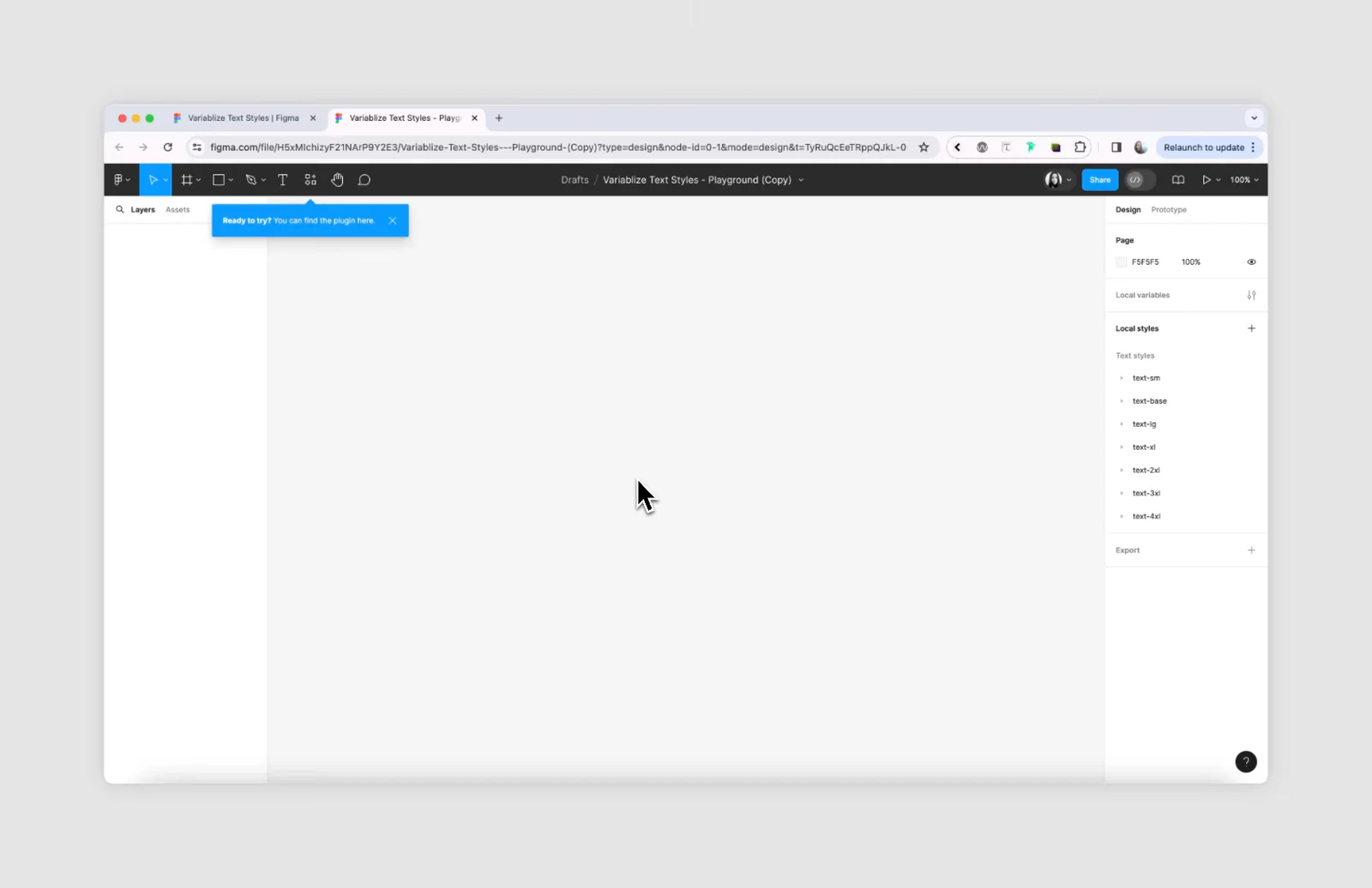
Task: Toggle Dev Mode switch
Action: 1140,180
